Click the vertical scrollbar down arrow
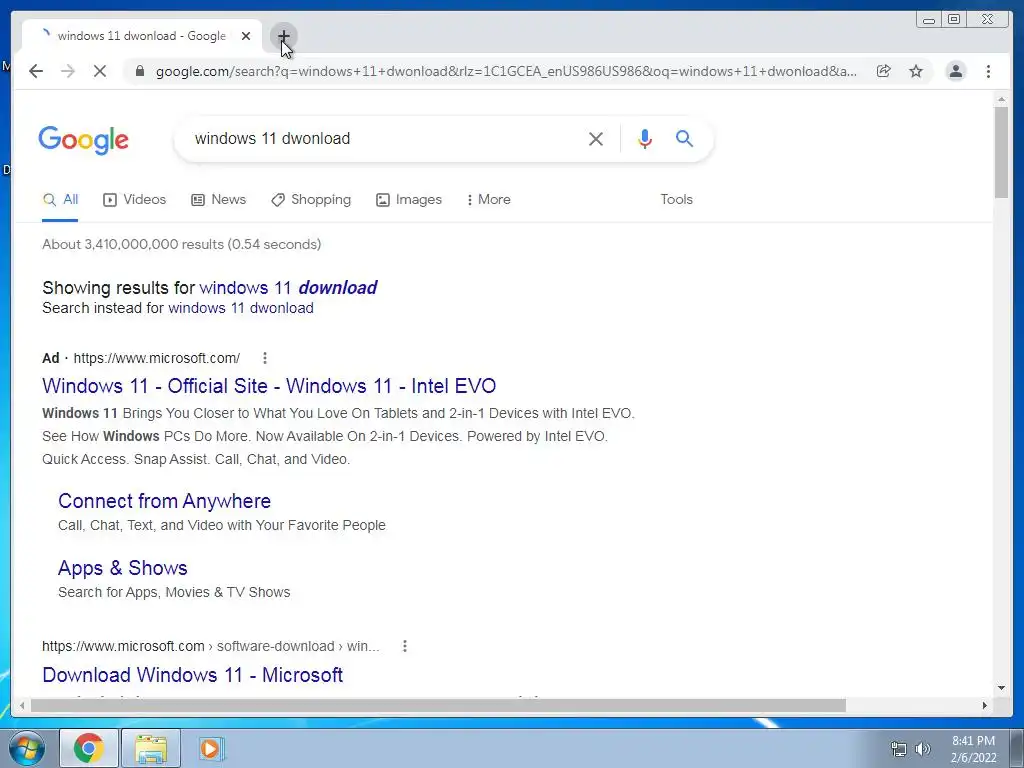Image resolution: width=1024 pixels, height=768 pixels. click(x=1001, y=688)
